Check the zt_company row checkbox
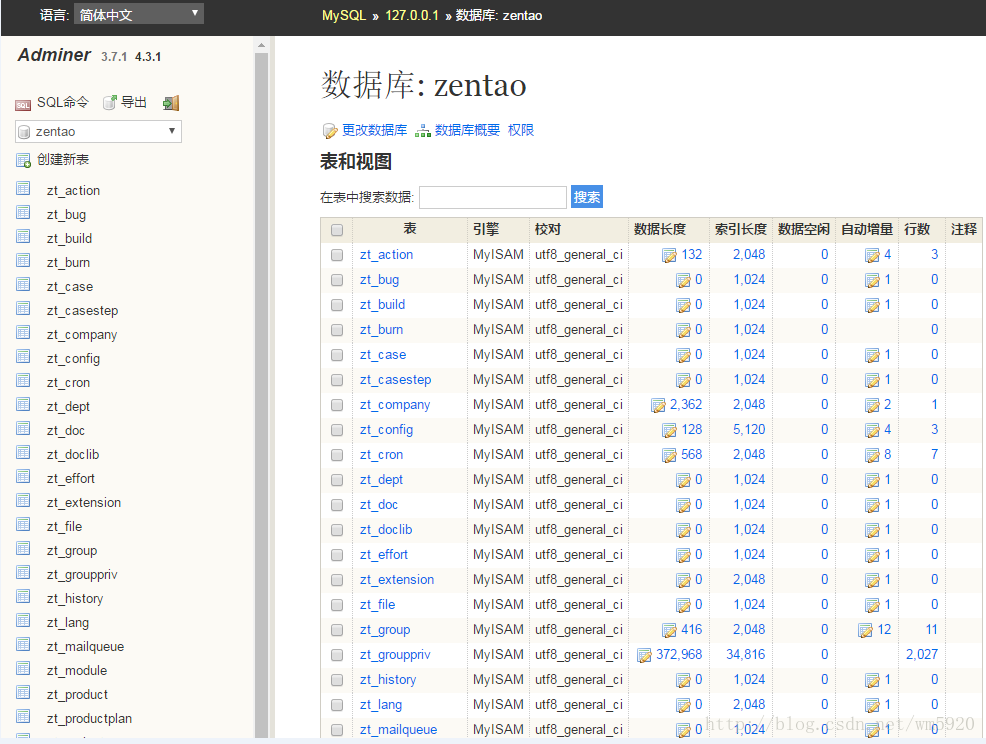The height and width of the screenshot is (744, 986). [x=337, y=405]
